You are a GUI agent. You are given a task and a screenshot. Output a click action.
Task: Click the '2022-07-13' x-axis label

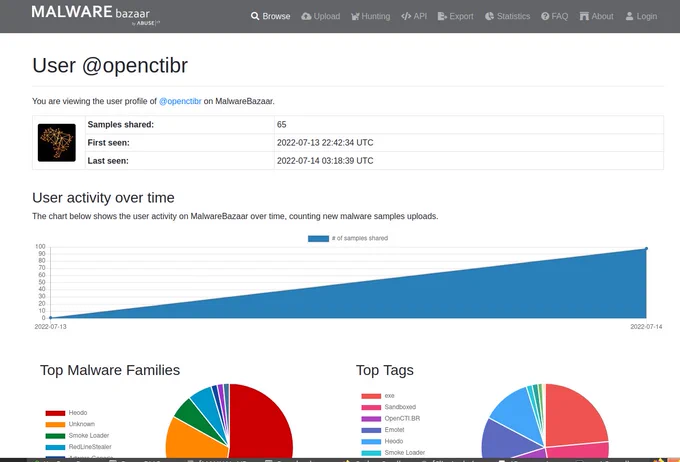(x=50, y=327)
